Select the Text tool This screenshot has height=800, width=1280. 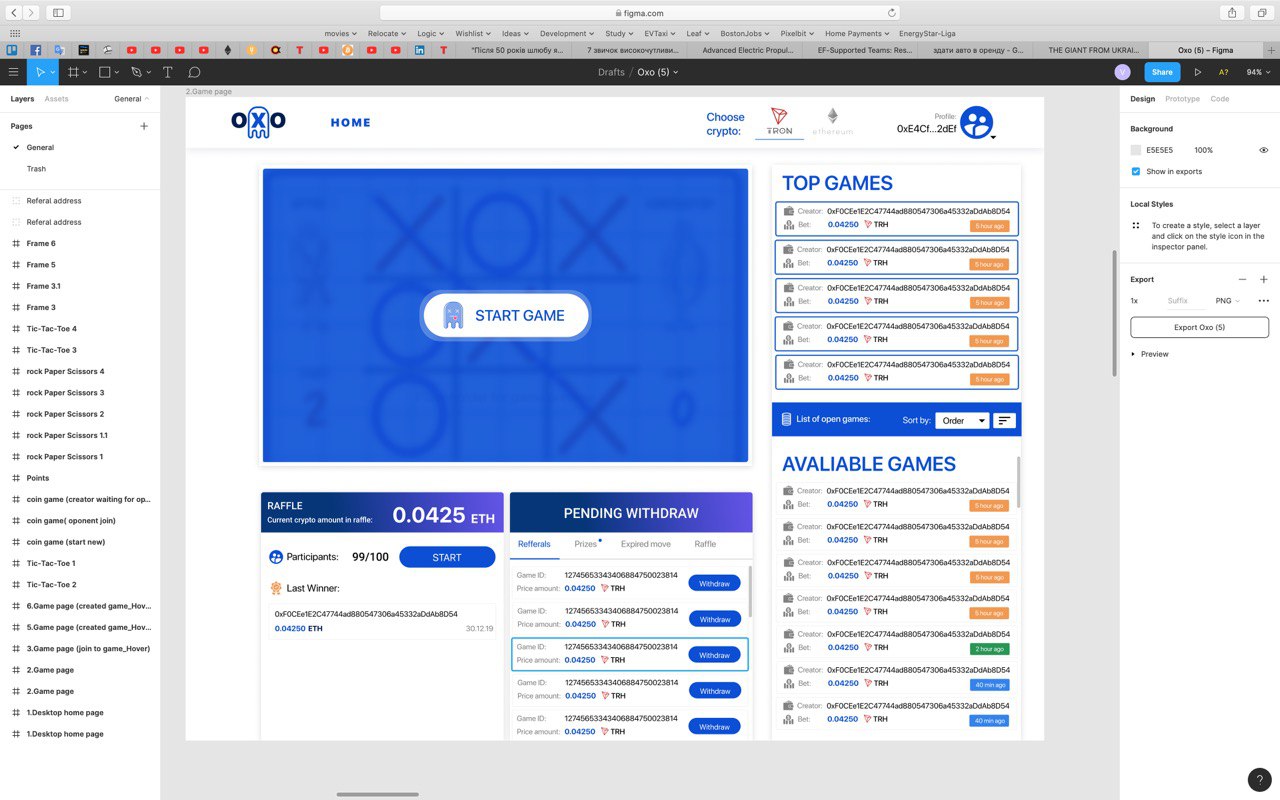coord(167,72)
